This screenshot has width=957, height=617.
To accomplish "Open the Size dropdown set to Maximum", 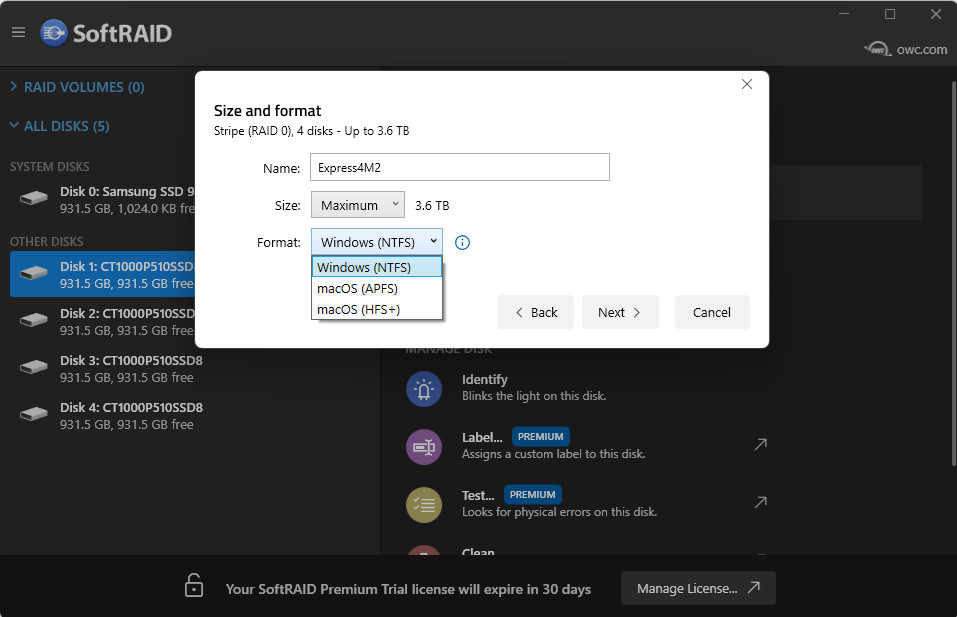I will (x=358, y=205).
